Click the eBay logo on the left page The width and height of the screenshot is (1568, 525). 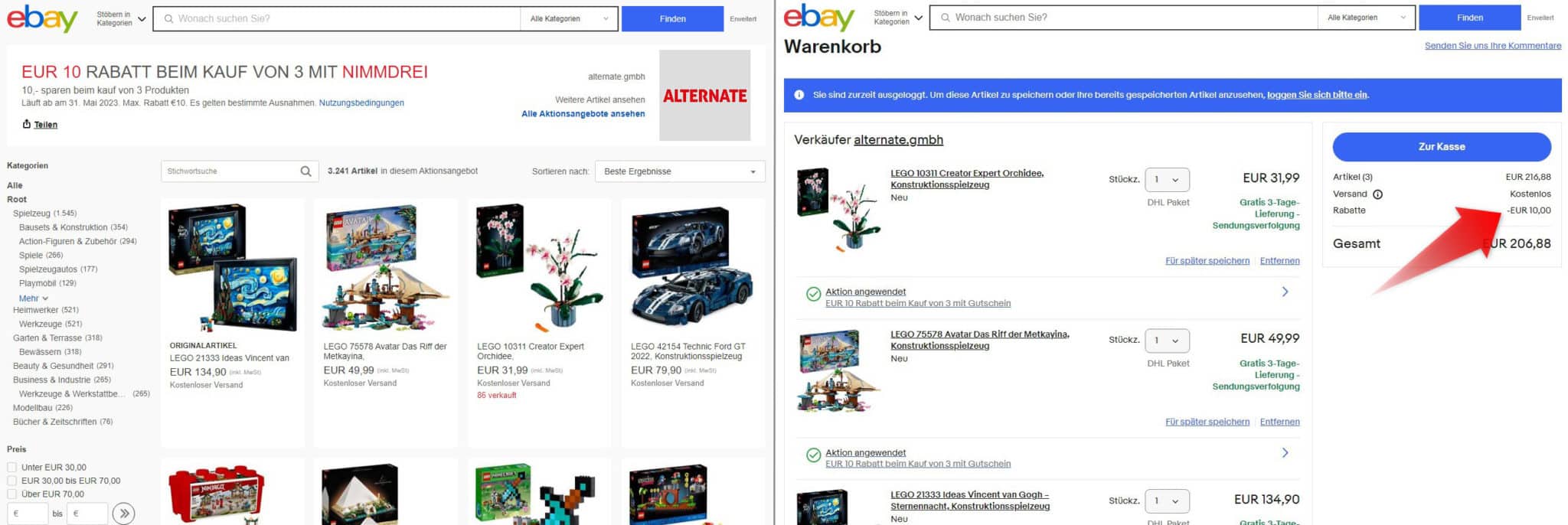[x=42, y=18]
